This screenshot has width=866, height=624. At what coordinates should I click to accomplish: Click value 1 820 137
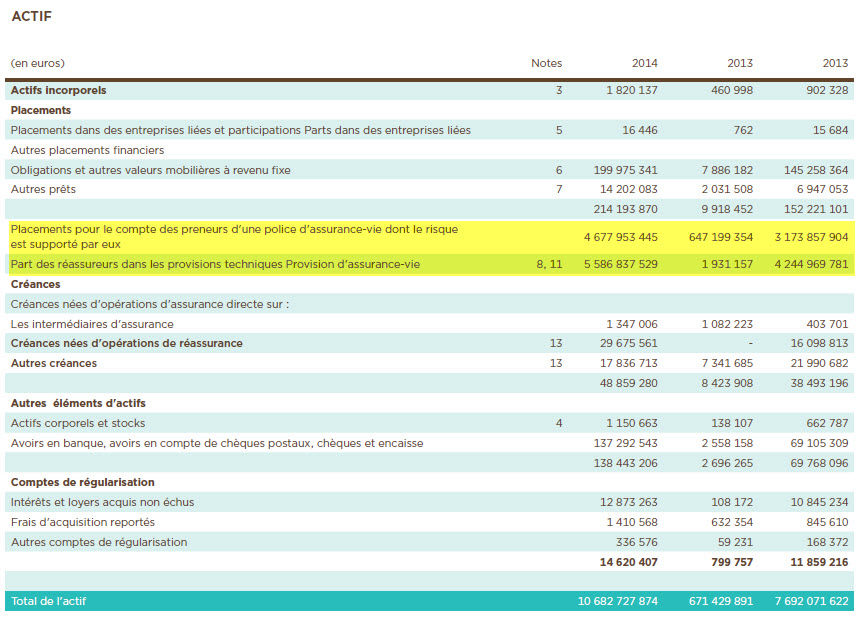coord(632,91)
